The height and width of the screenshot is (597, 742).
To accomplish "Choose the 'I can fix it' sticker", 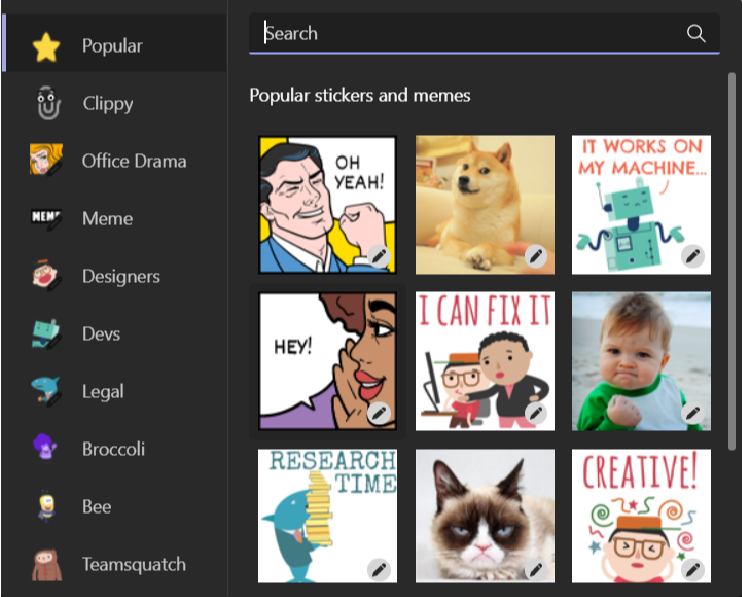I will [x=485, y=361].
